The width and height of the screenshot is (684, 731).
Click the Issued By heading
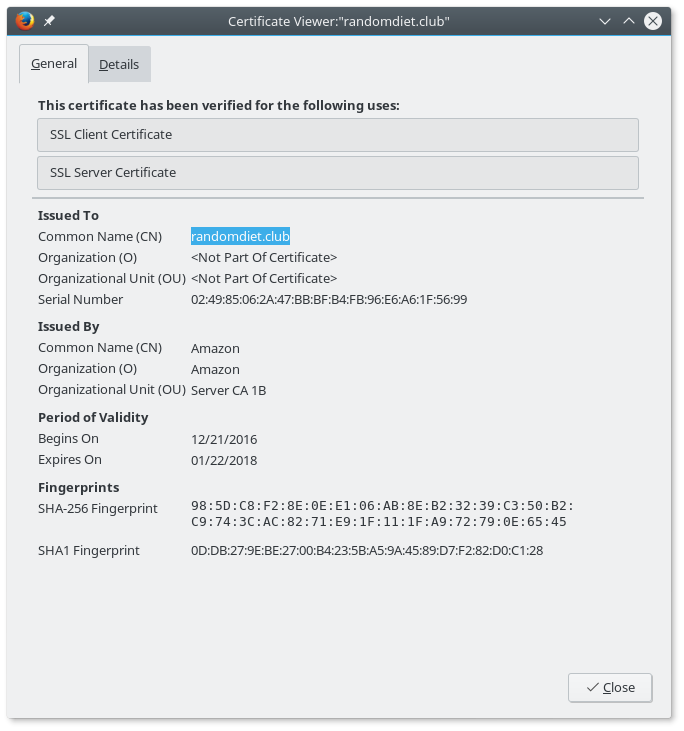69,326
